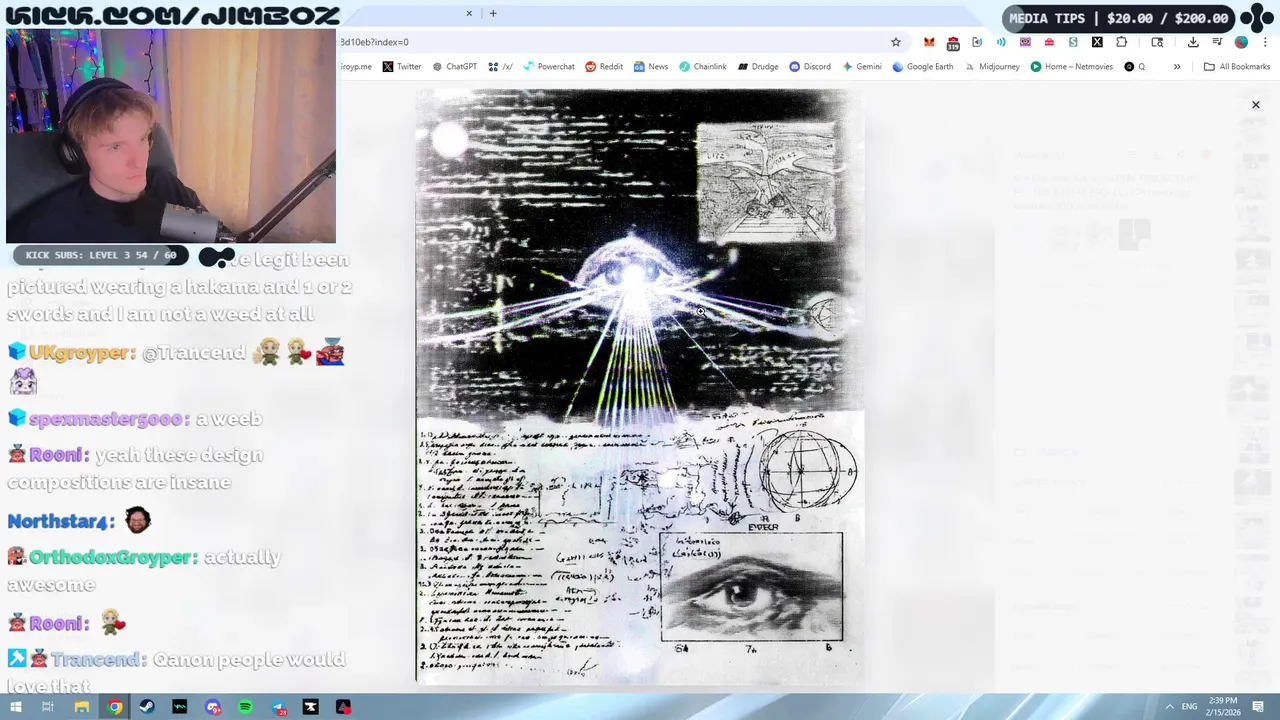Image resolution: width=1280 pixels, height=720 pixels.
Task: Open the green waveform app in taskbar
Action: click(x=180, y=707)
